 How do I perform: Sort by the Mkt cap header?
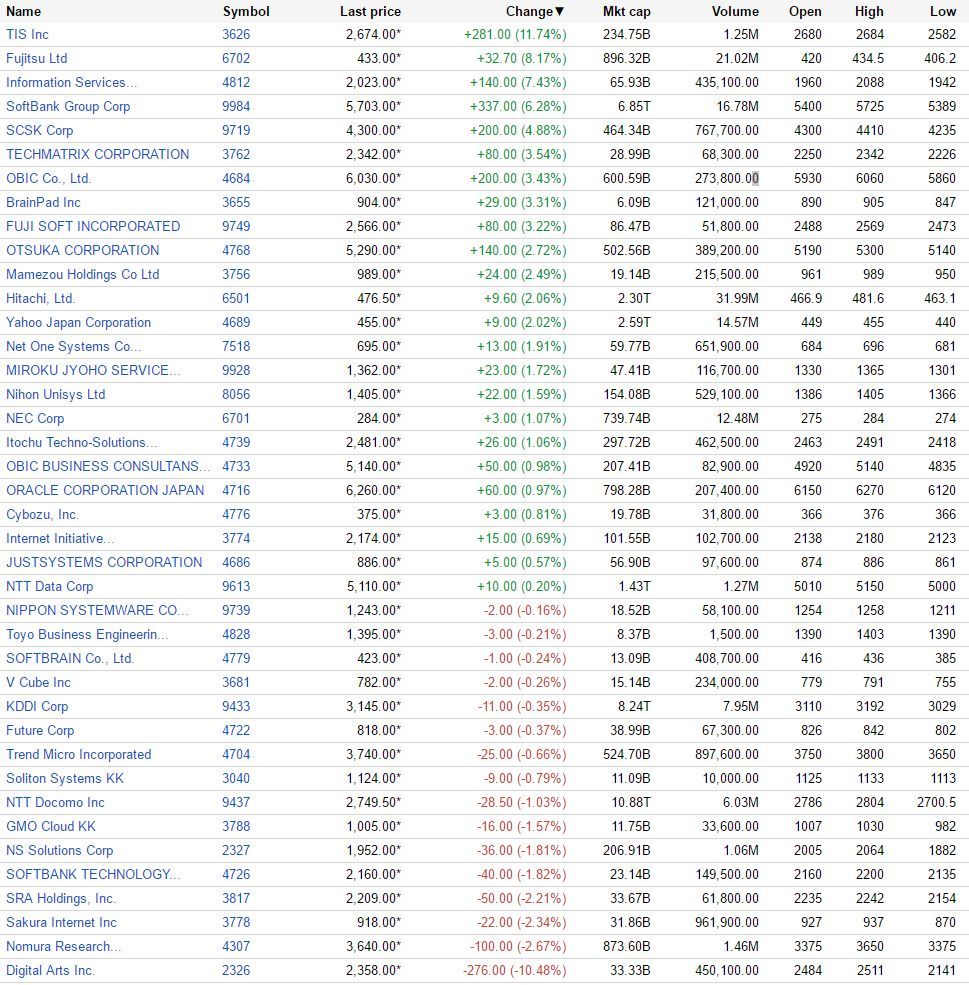(626, 11)
